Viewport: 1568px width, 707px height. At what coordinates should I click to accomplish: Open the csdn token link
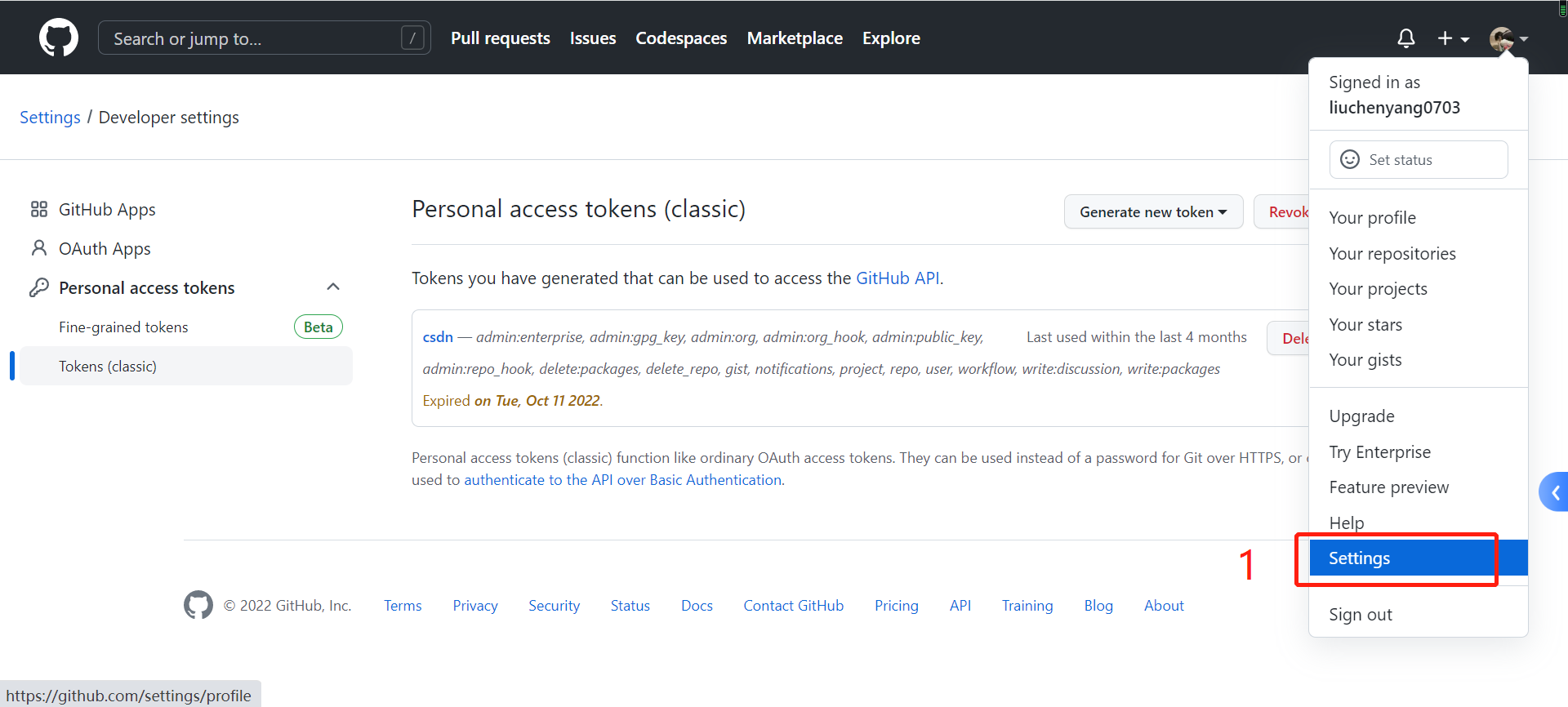pyautogui.click(x=438, y=337)
